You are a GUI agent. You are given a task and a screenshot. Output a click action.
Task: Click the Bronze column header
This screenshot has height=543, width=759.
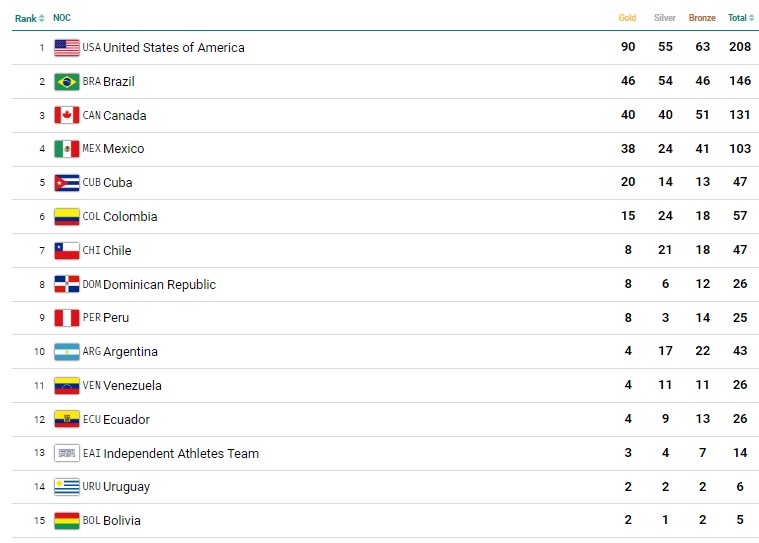point(702,18)
